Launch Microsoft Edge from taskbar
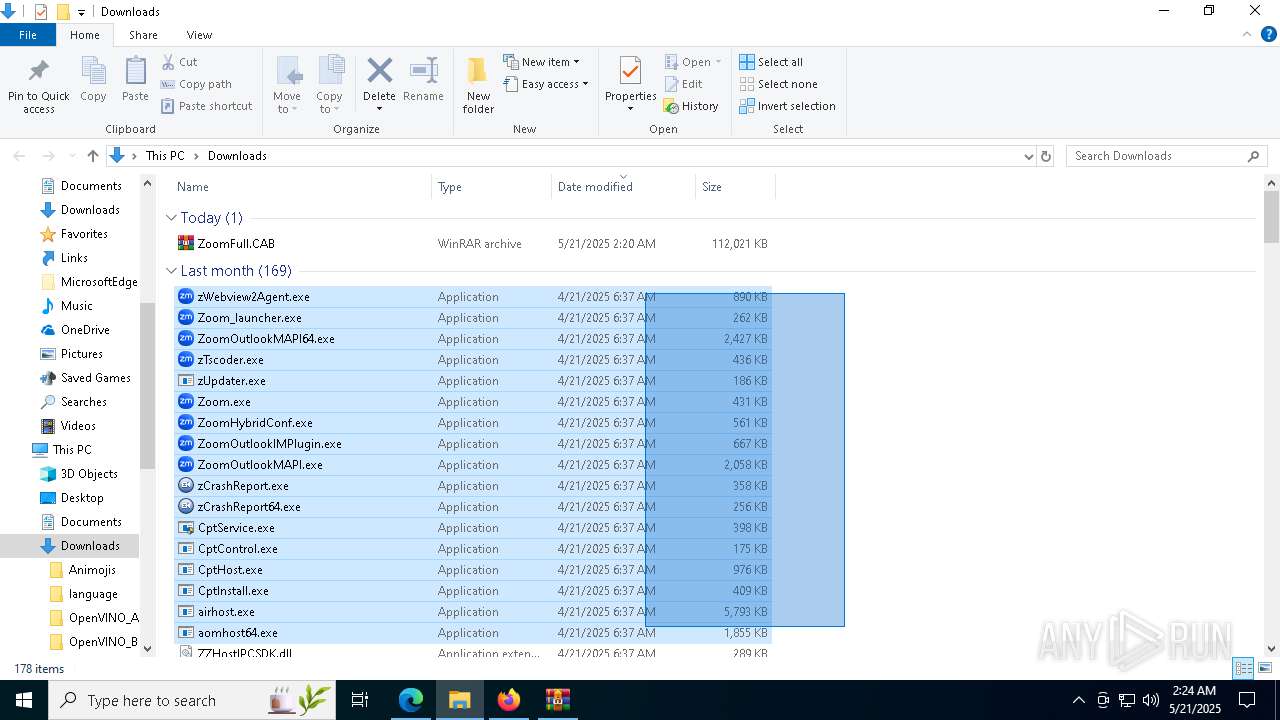 pyautogui.click(x=411, y=700)
